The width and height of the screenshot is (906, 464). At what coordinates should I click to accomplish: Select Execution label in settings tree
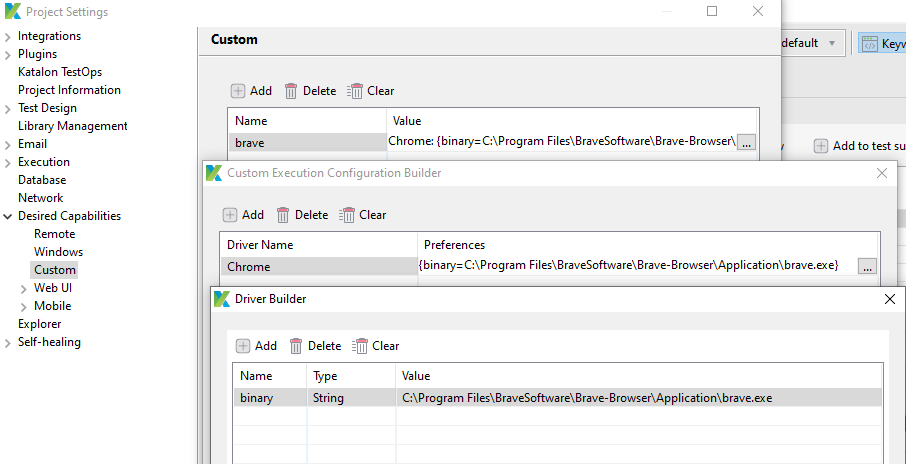(x=44, y=162)
